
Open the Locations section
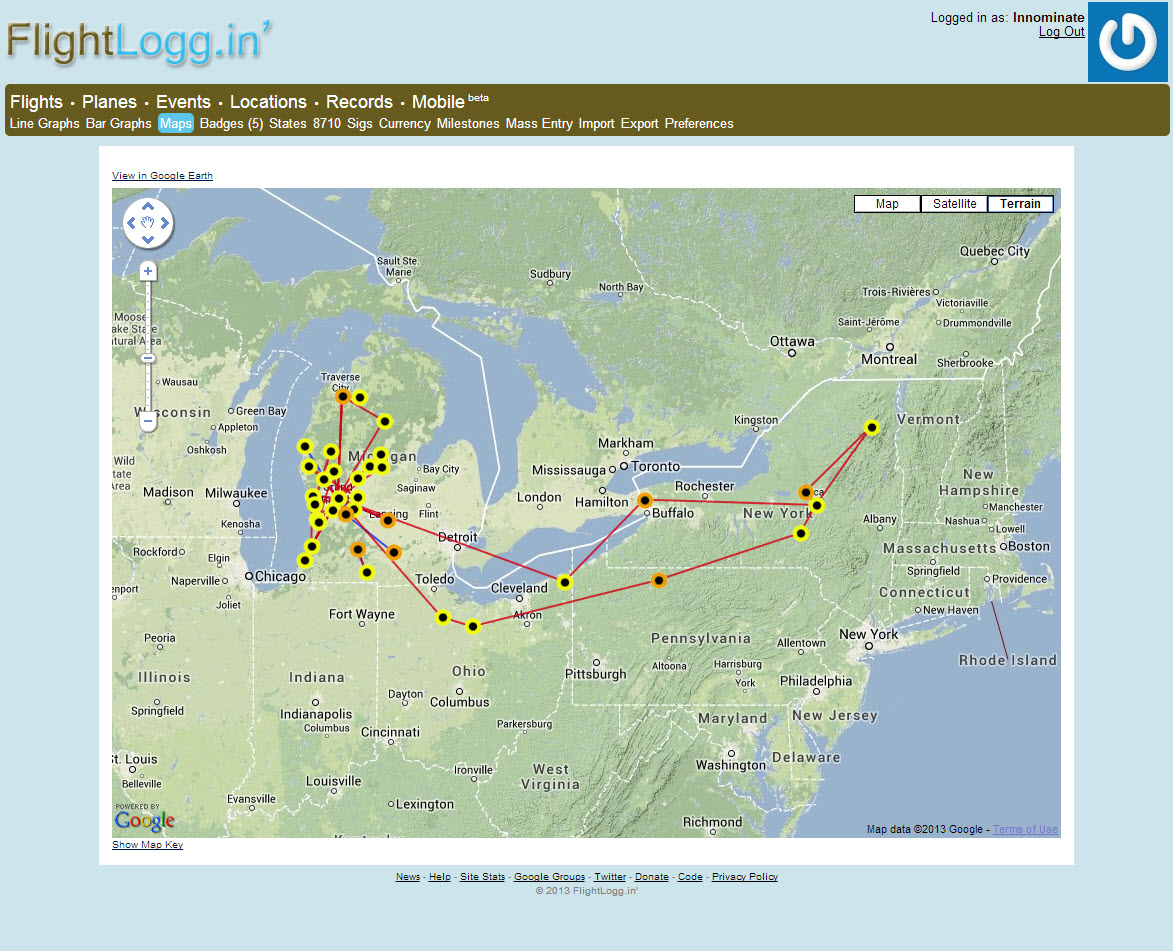268,102
